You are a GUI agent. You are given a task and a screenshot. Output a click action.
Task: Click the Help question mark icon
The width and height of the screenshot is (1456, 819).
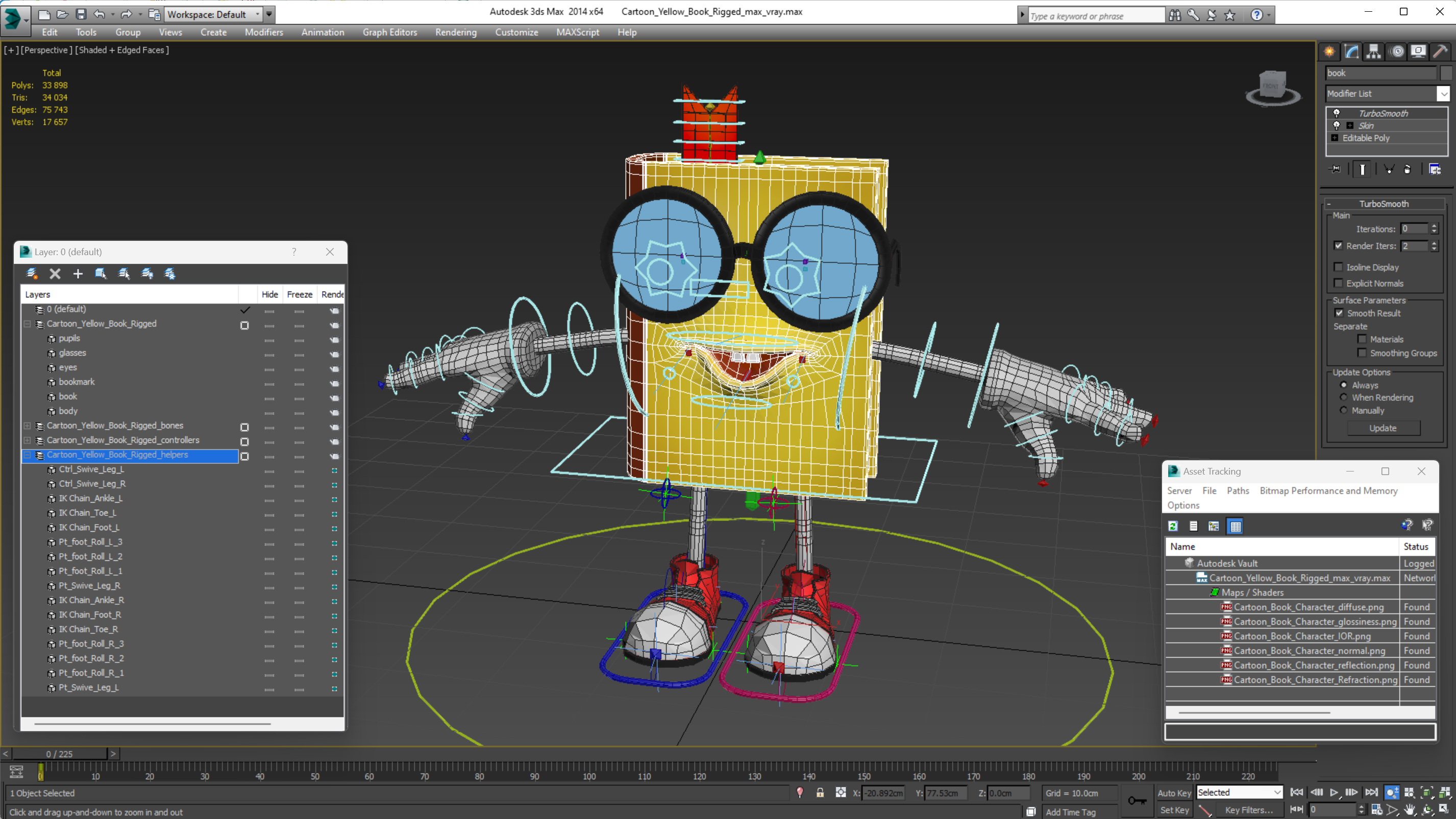[x=1256, y=15]
